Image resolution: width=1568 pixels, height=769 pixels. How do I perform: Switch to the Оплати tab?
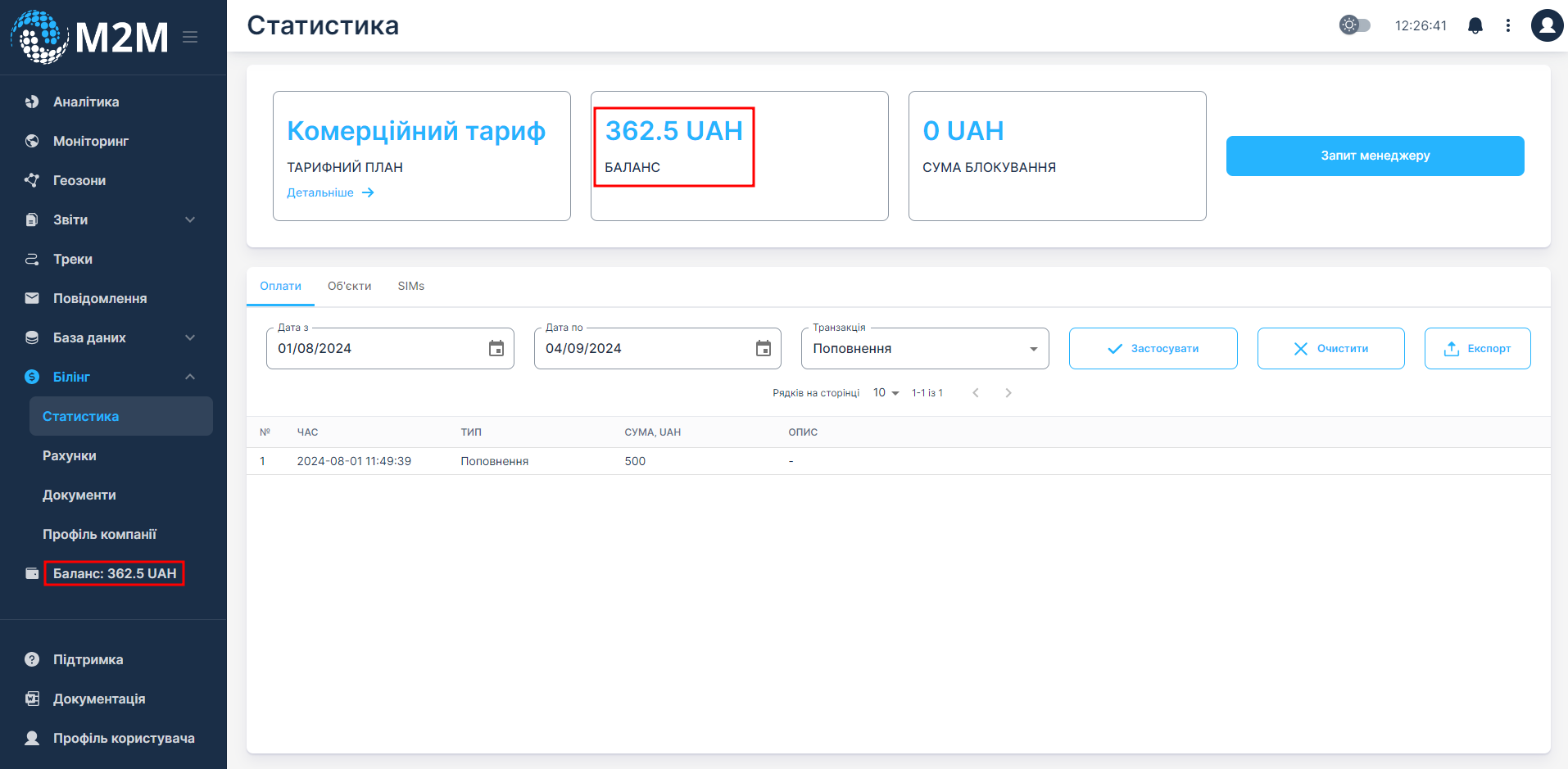tap(280, 286)
